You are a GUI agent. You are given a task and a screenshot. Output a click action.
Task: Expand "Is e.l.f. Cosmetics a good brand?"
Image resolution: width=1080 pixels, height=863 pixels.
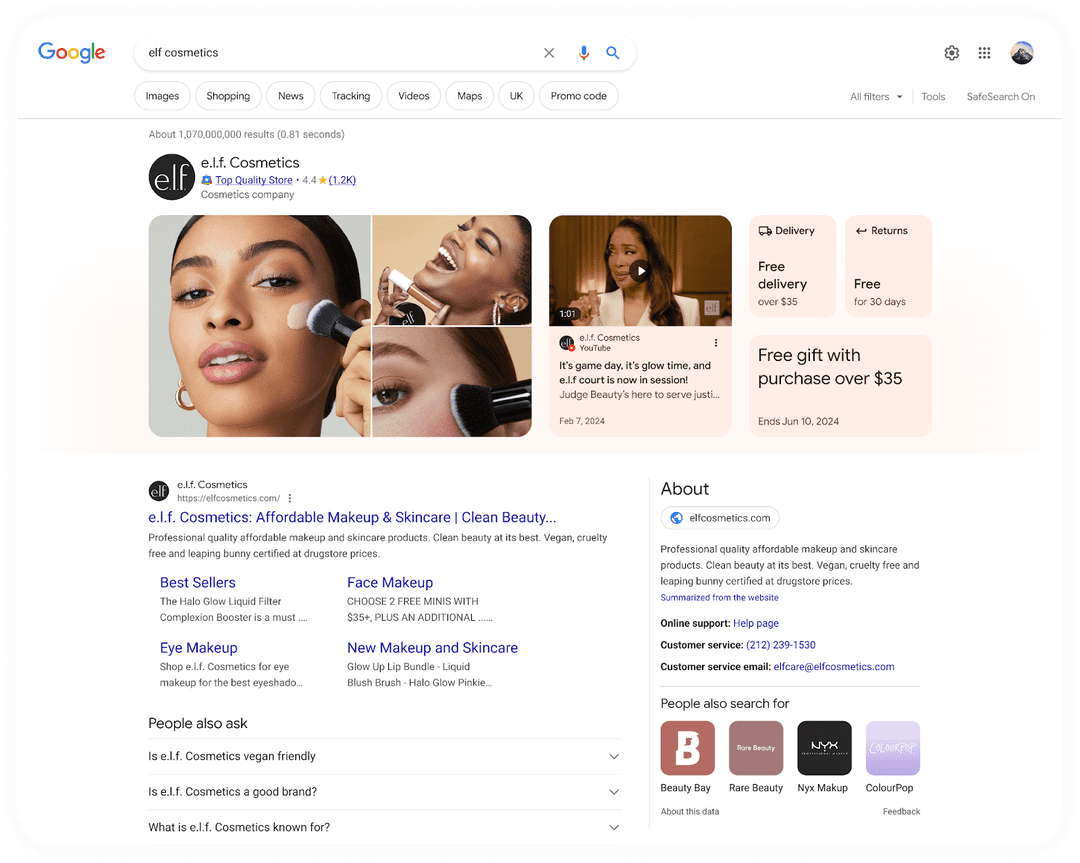point(384,792)
